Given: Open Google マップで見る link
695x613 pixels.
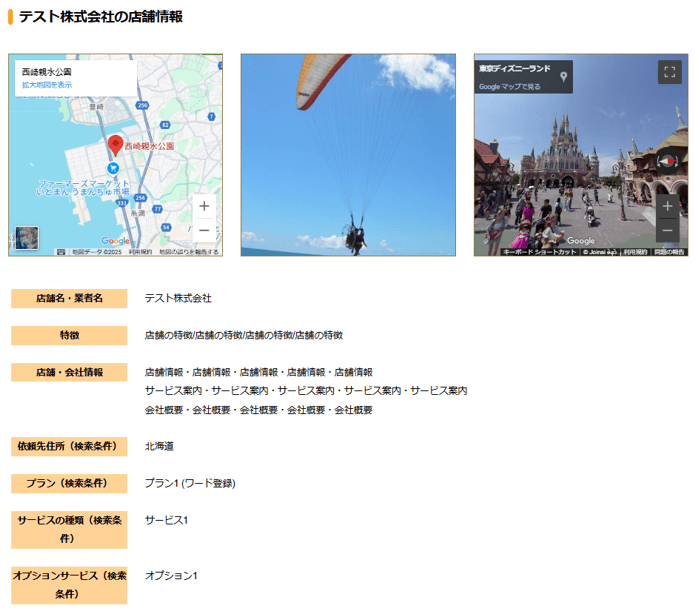Looking at the screenshot, I should coord(509,87).
